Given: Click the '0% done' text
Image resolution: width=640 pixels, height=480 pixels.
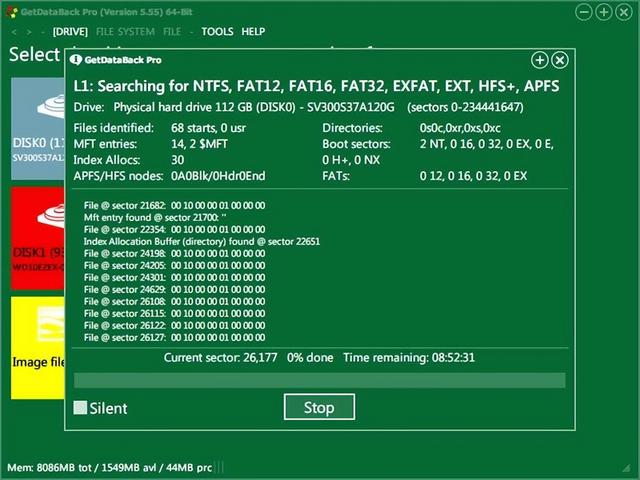Looking at the screenshot, I should pos(310,358).
